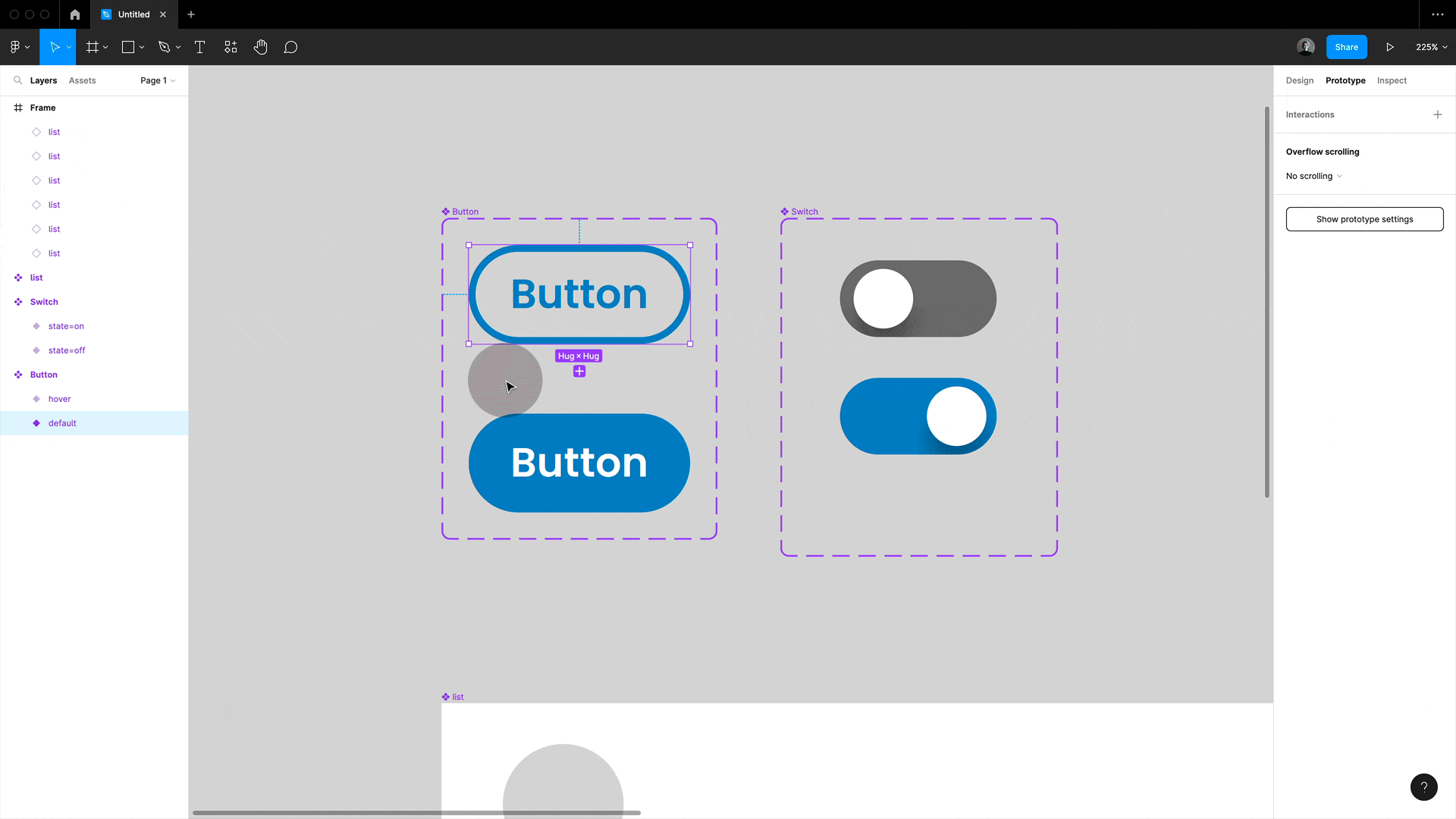Click the grey off-state switch
This screenshot has width=1456, height=819.
point(918,299)
